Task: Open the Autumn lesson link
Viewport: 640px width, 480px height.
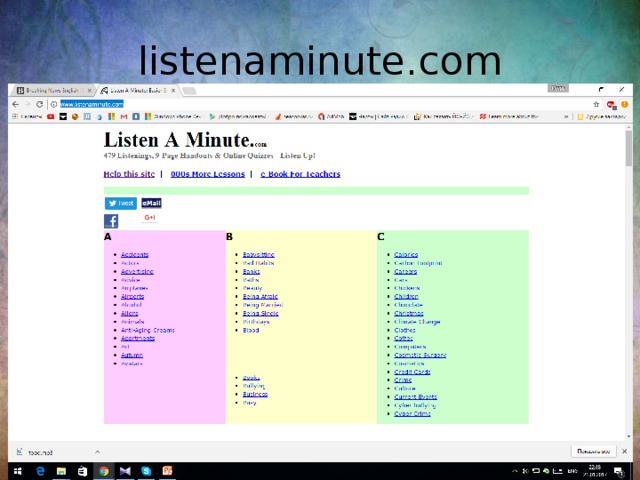Action: coord(132,355)
